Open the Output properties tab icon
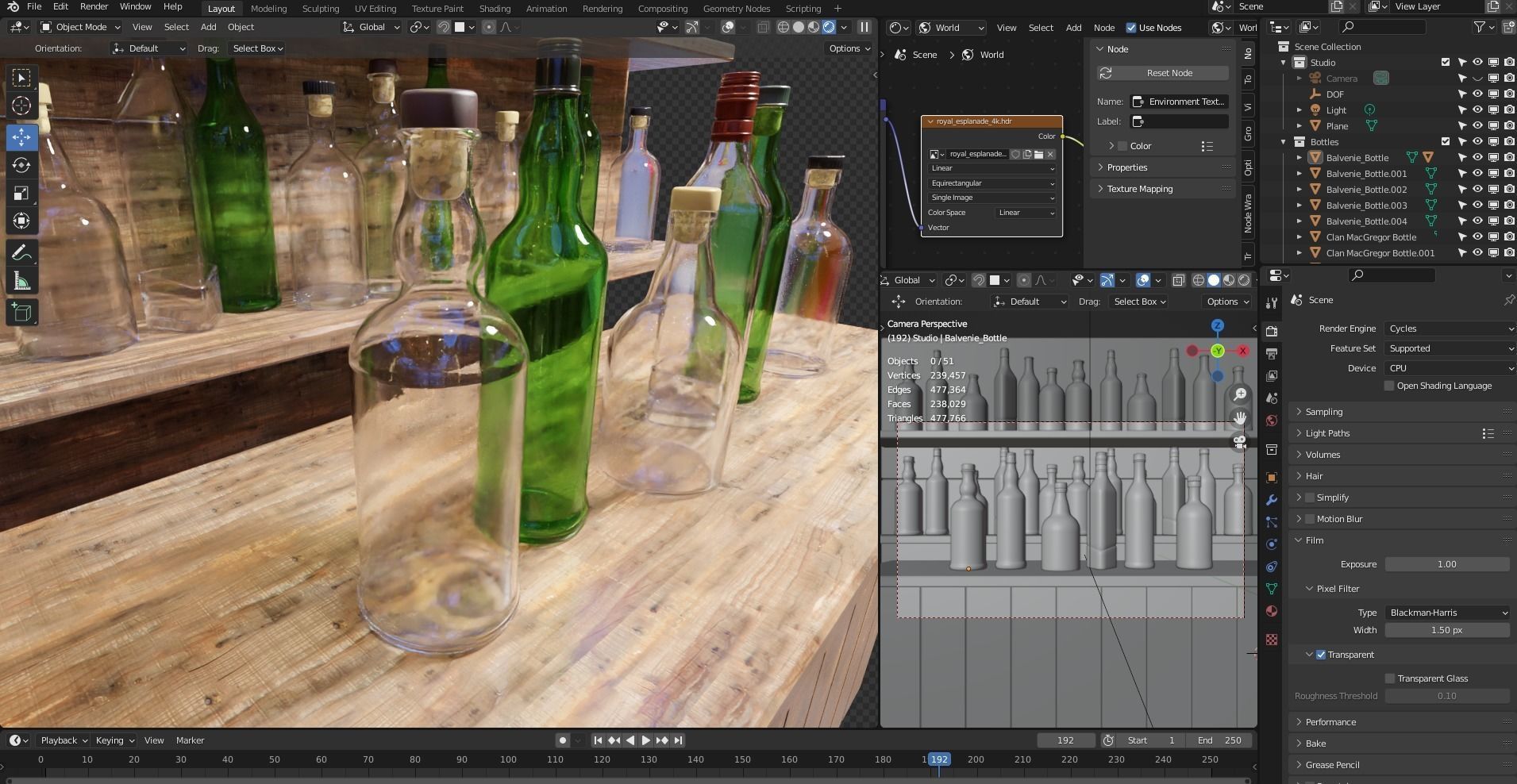Viewport: 1517px width, 784px height. (1272, 354)
